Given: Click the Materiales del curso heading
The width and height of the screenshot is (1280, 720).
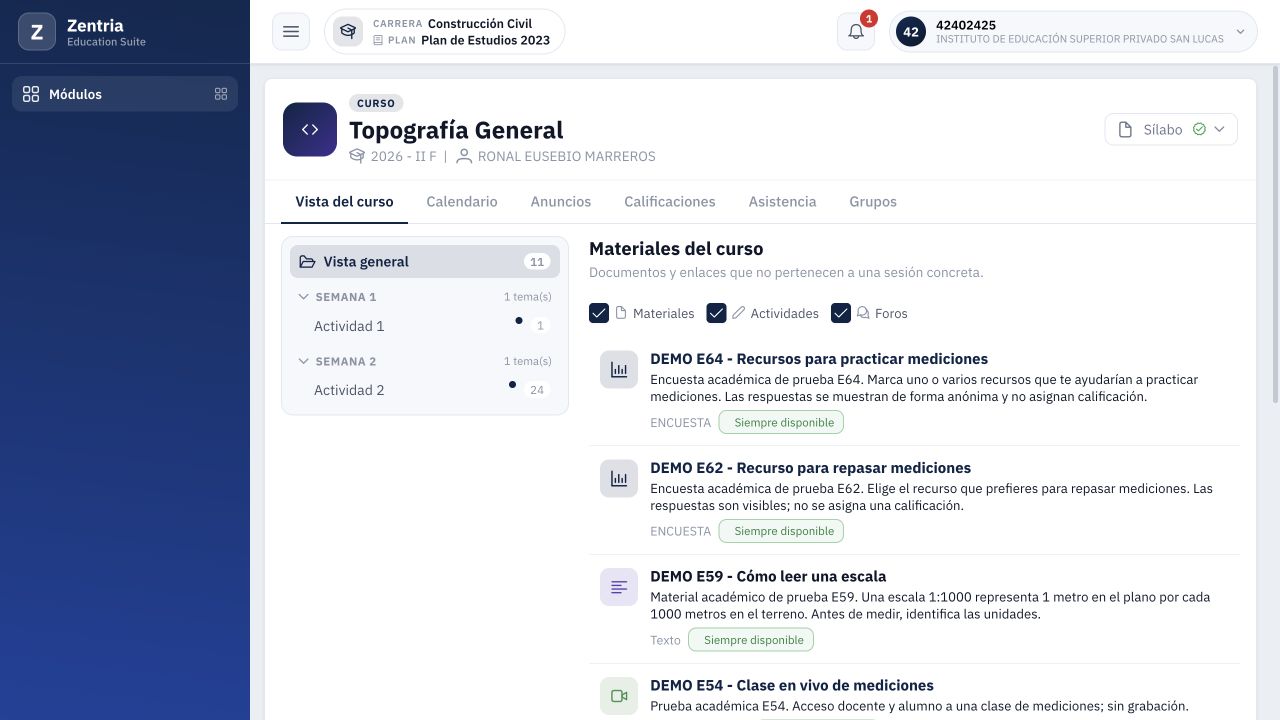Looking at the screenshot, I should point(676,249).
